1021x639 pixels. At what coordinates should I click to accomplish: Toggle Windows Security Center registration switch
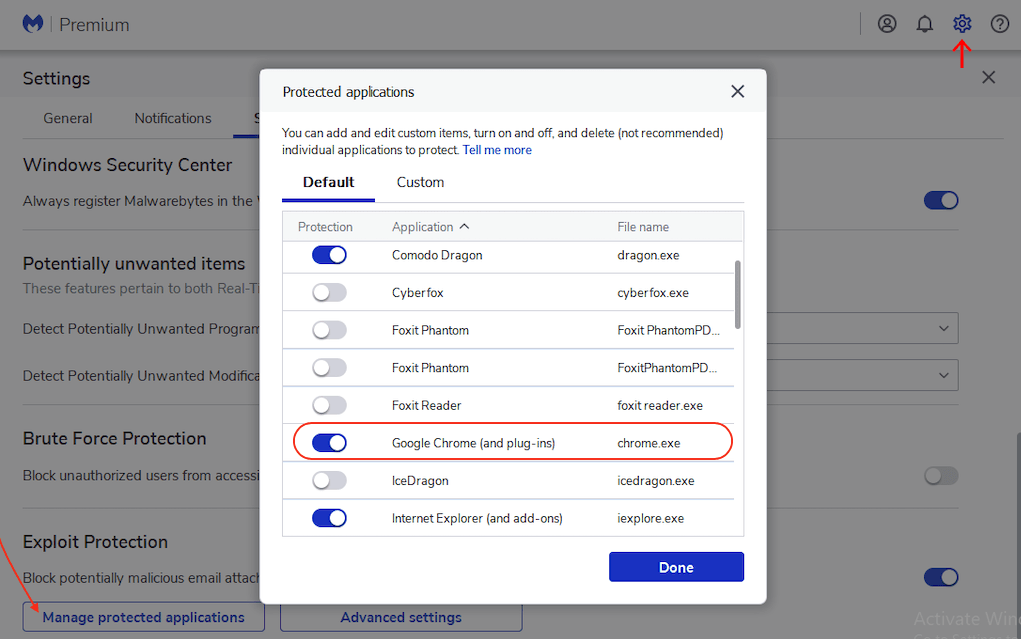(x=941, y=201)
